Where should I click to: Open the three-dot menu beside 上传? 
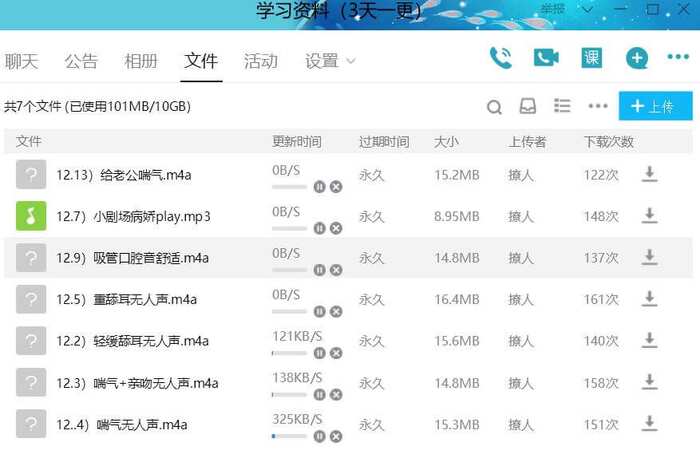coord(598,106)
